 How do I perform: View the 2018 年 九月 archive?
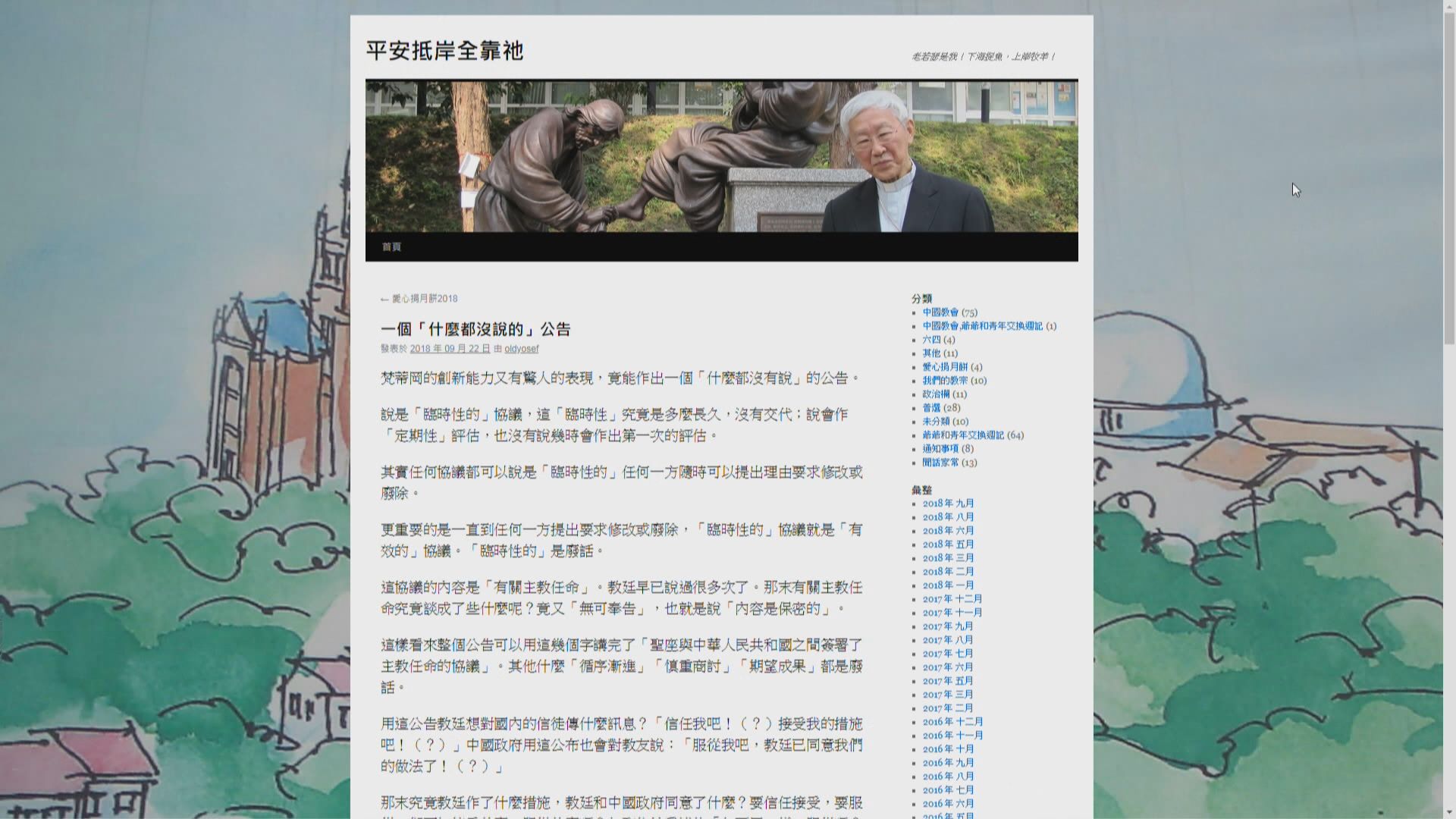949,503
